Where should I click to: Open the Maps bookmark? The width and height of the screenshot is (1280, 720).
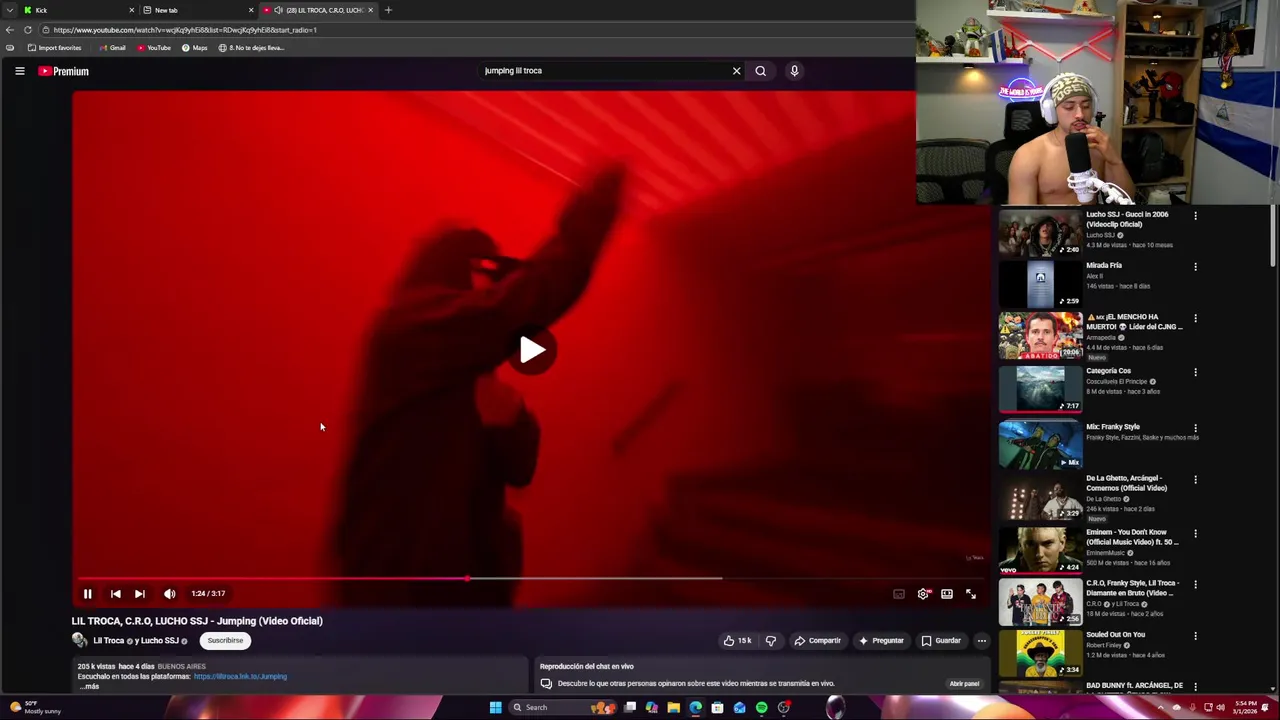point(195,48)
